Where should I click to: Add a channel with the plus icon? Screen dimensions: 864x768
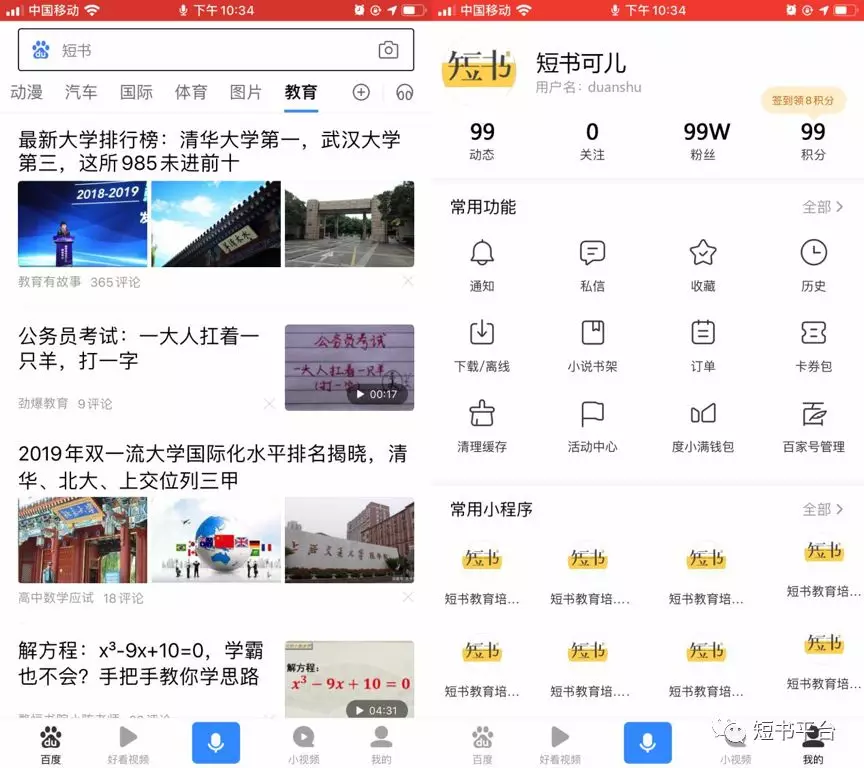coord(361,92)
